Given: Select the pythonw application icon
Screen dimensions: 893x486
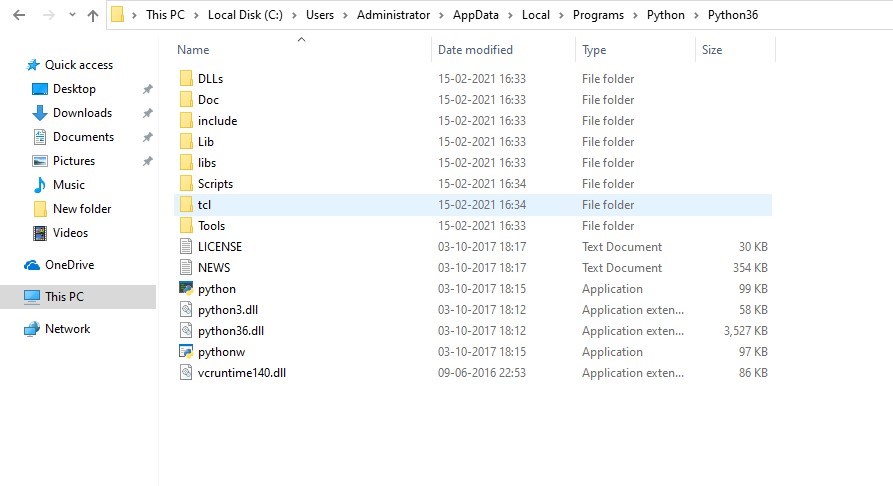Looking at the screenshot, I should pos(186,351).
